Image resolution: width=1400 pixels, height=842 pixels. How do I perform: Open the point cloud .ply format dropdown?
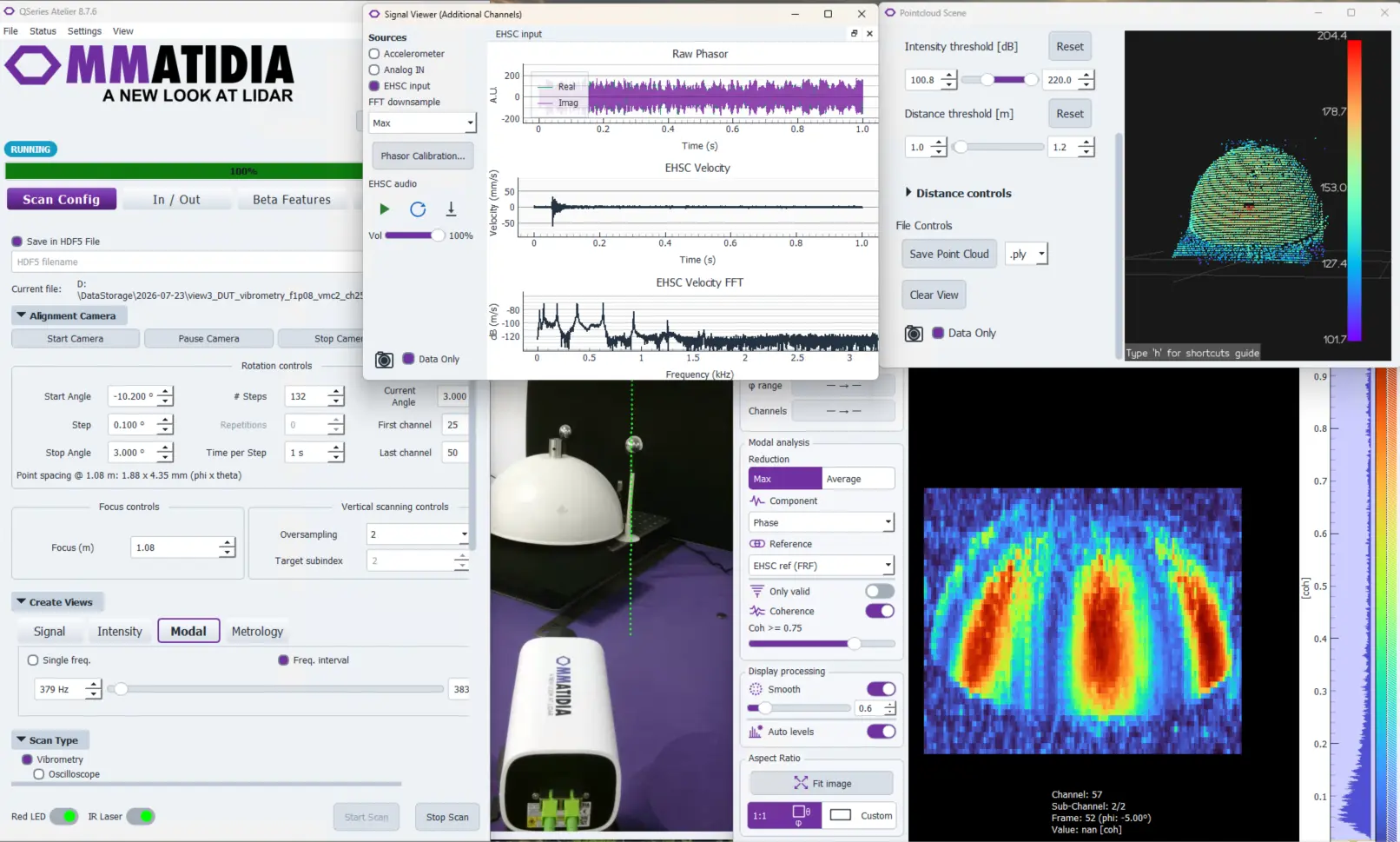[1027, 254]
